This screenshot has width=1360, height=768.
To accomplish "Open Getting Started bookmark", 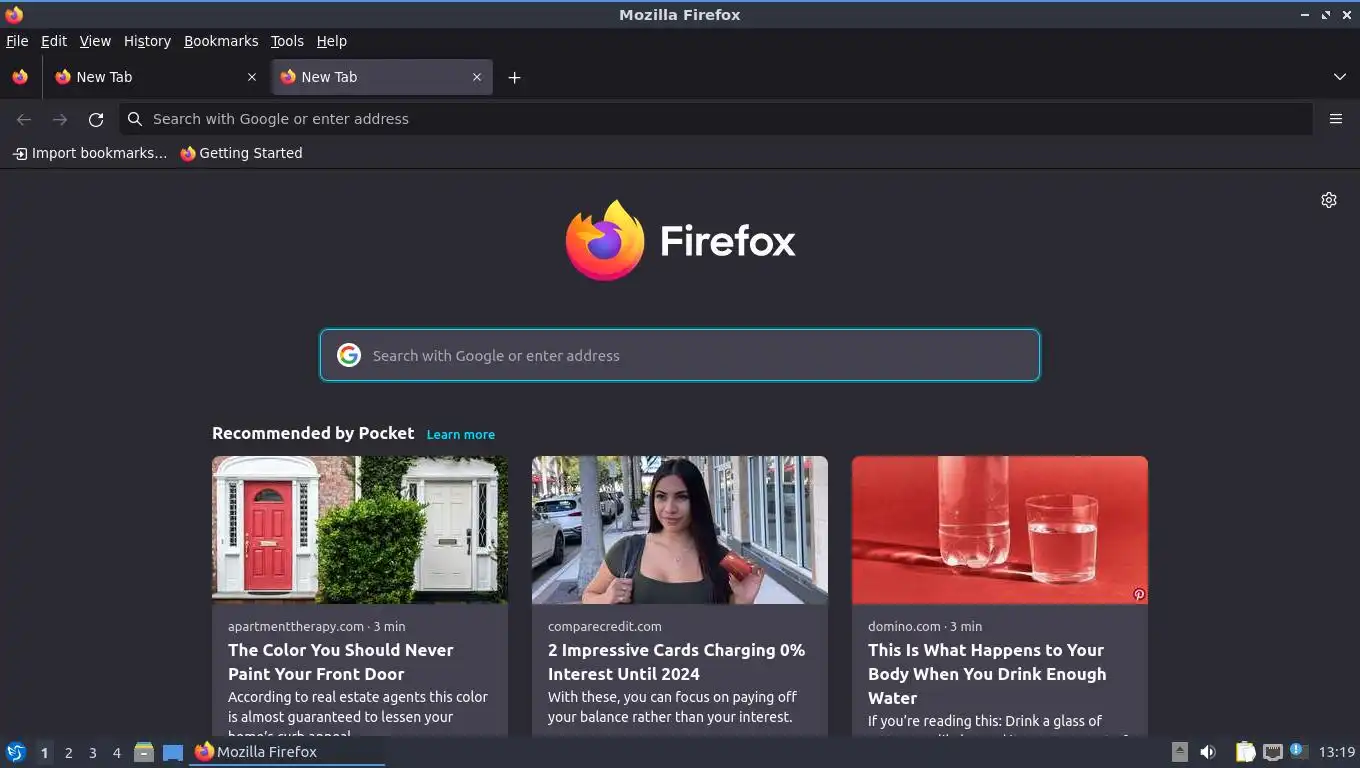I will pyautogui.click(x=241, y=153).
